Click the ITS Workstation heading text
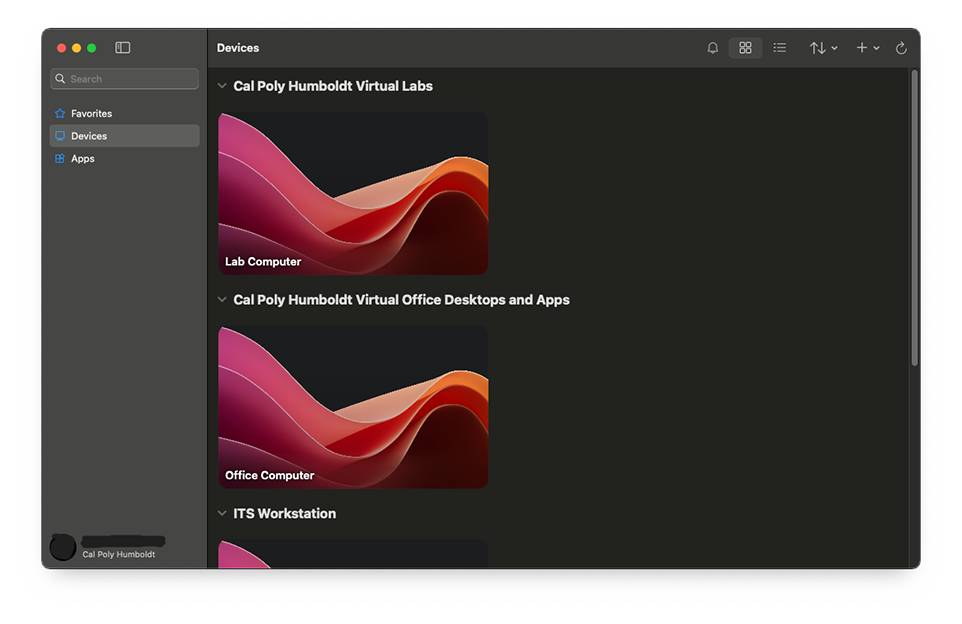This screenshot has height=624, width=962. click(284, 514)
